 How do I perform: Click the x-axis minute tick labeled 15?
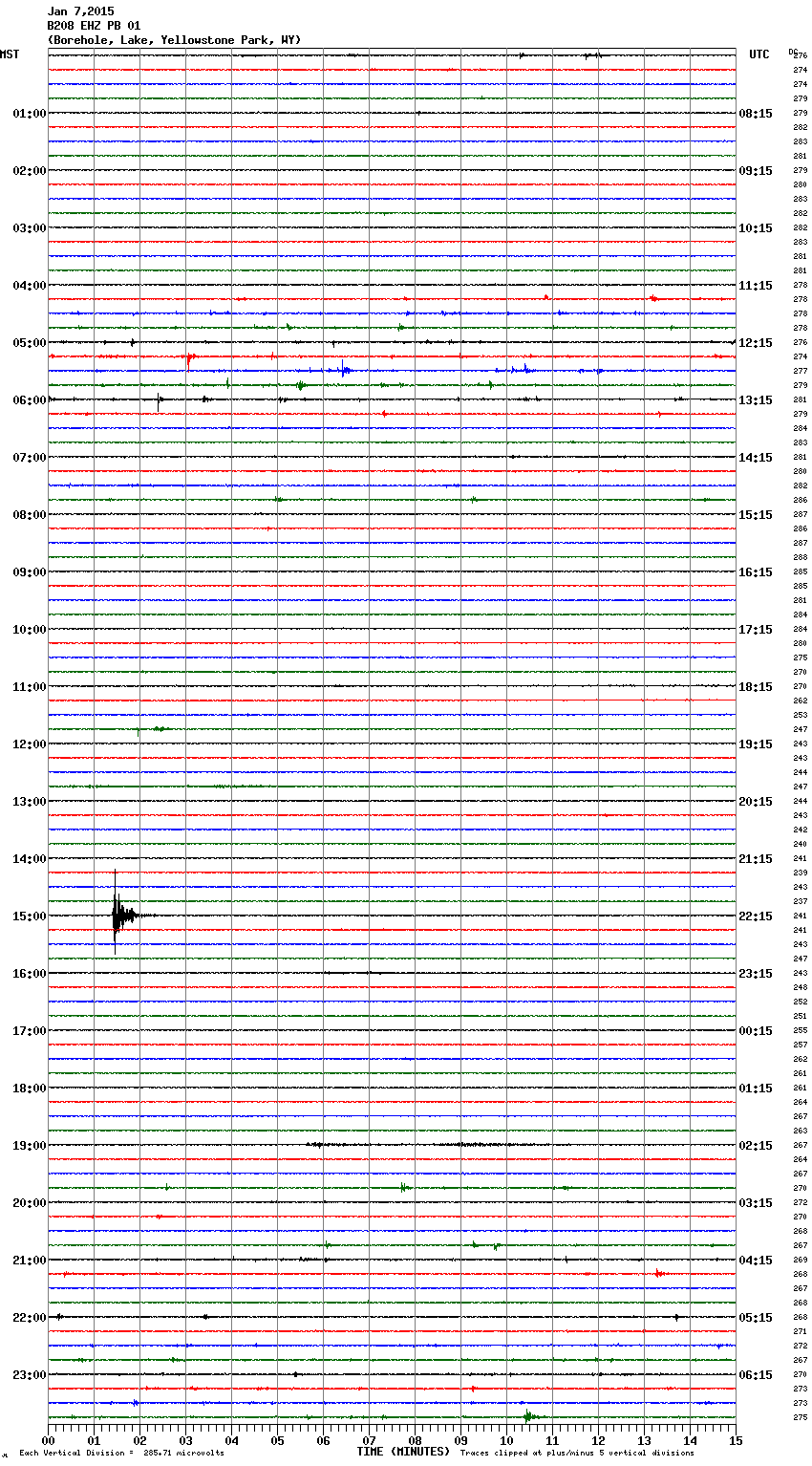coord(735,1441)
